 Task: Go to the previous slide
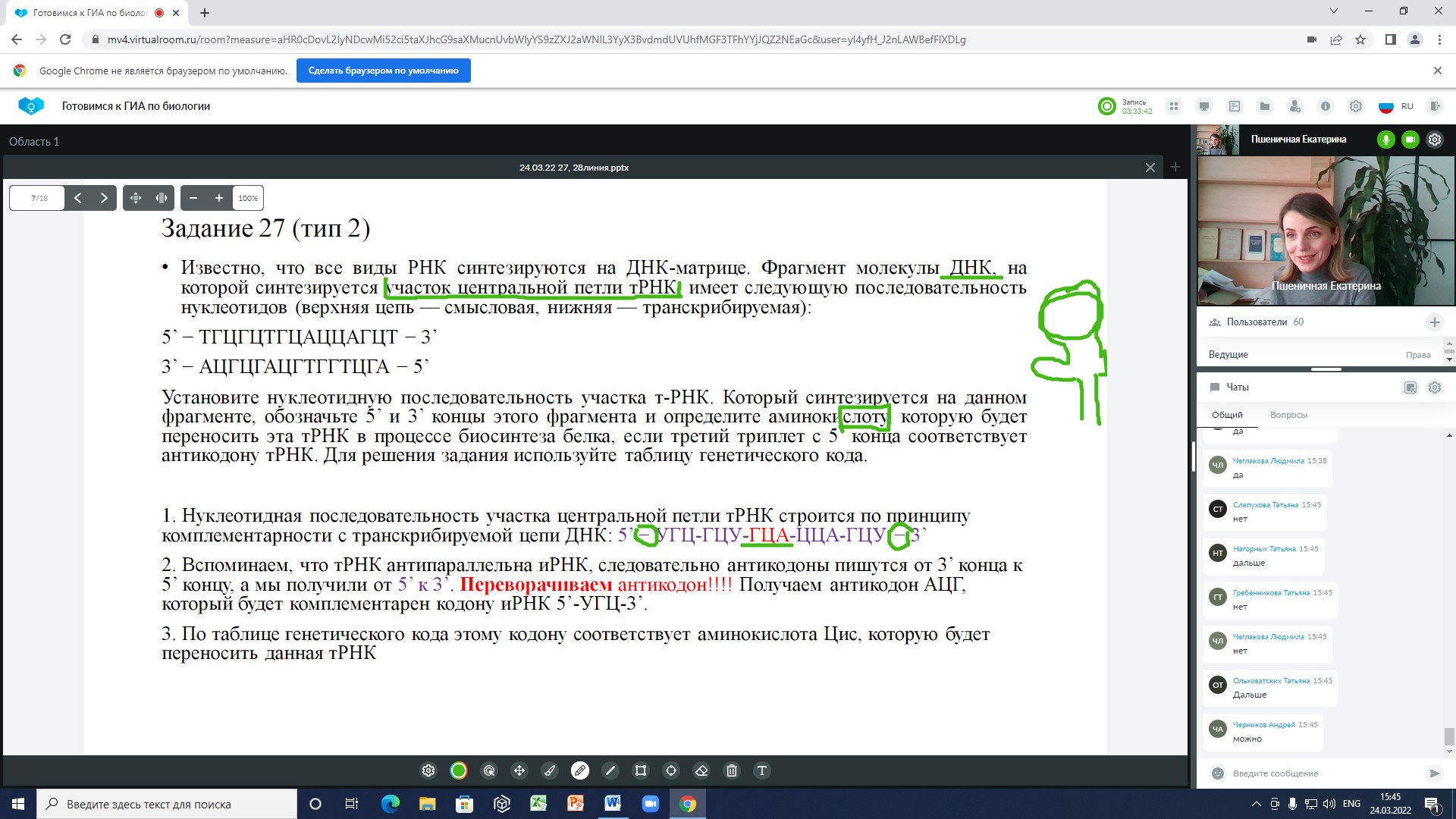coord(78,198)
